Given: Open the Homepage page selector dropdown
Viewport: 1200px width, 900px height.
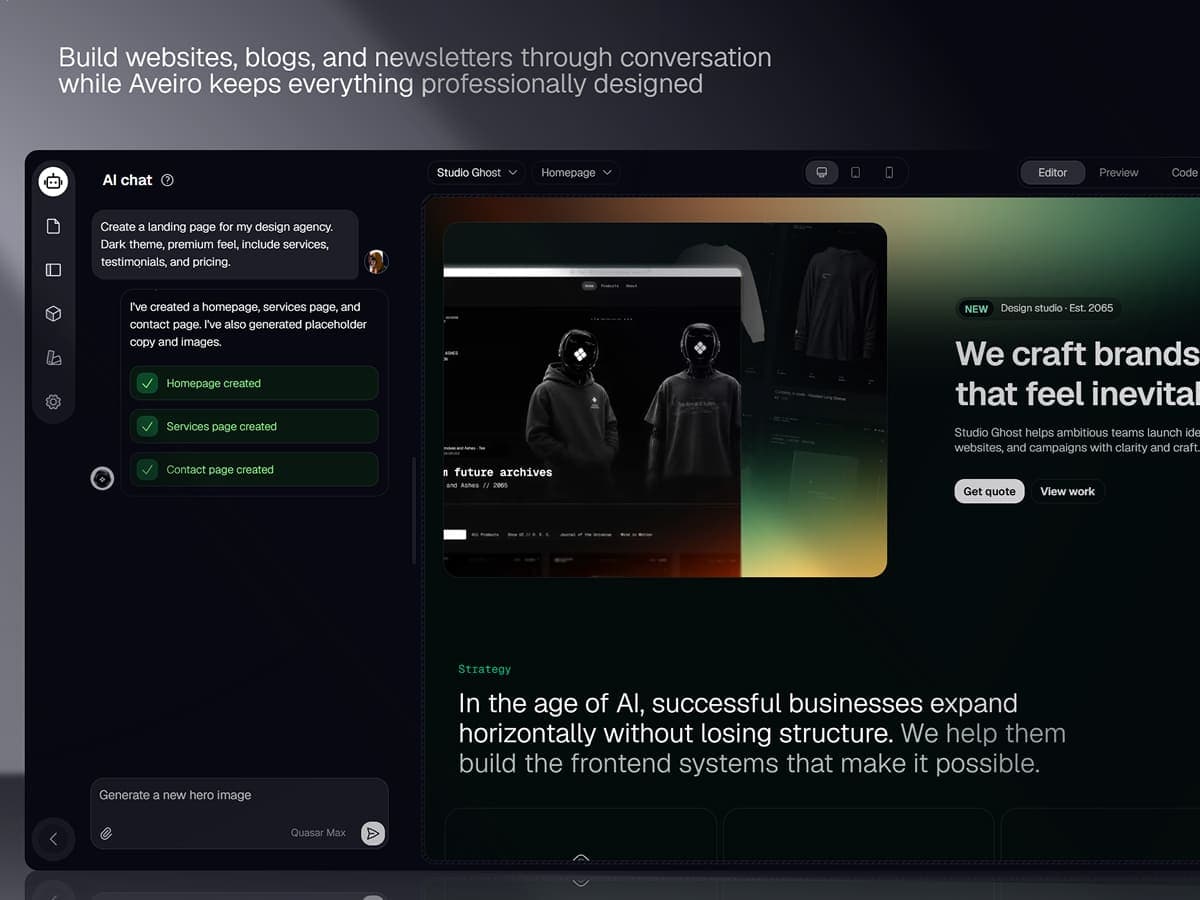Looking at the screenshot, I should point(576,172).
